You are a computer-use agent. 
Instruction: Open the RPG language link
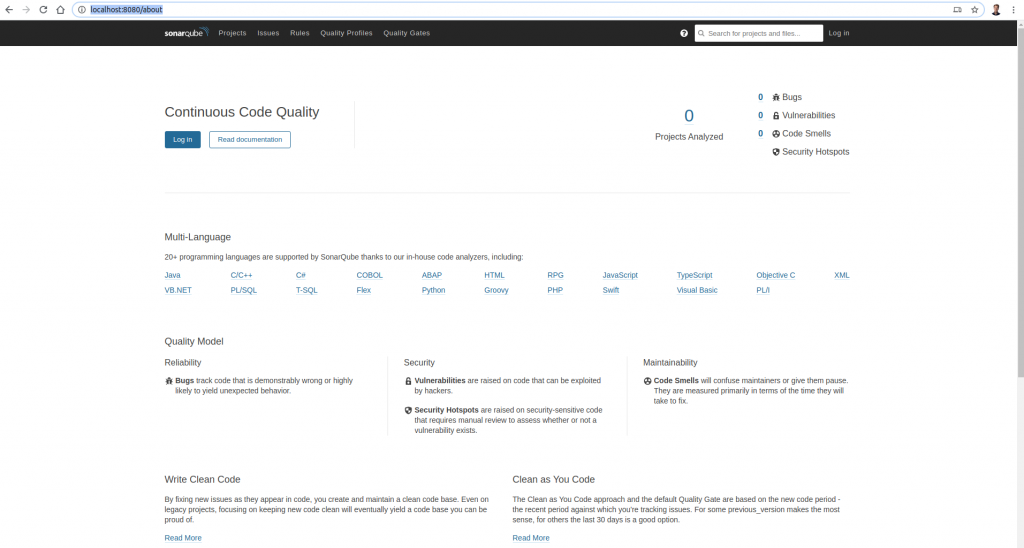555,276
